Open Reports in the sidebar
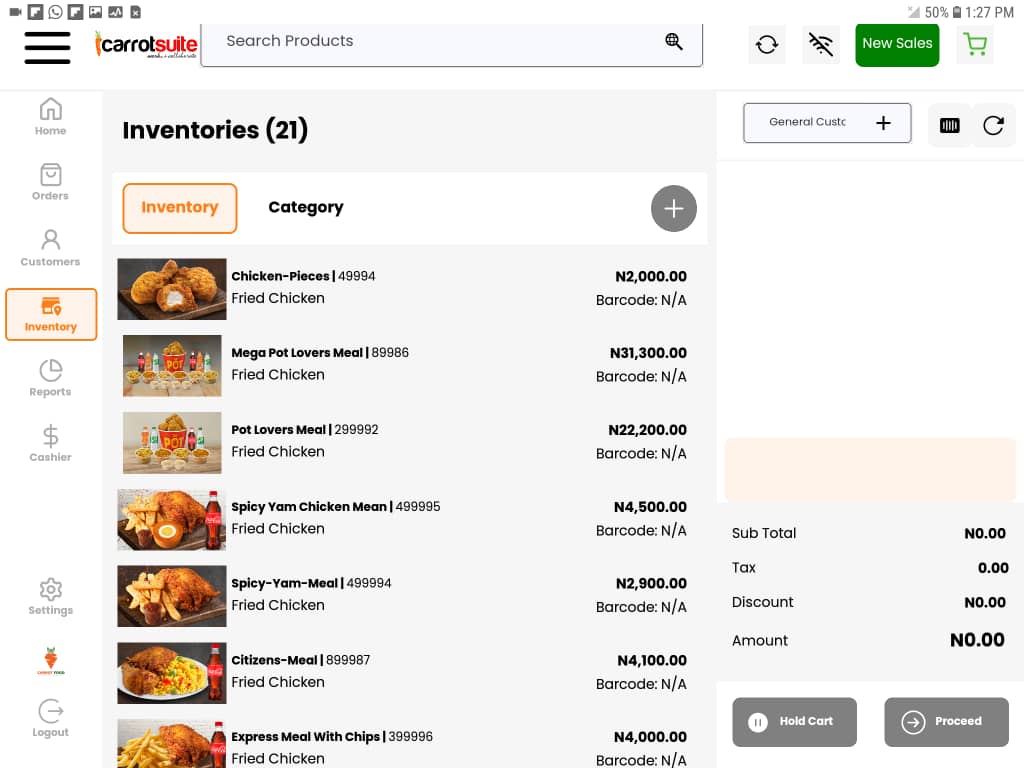 51,378
